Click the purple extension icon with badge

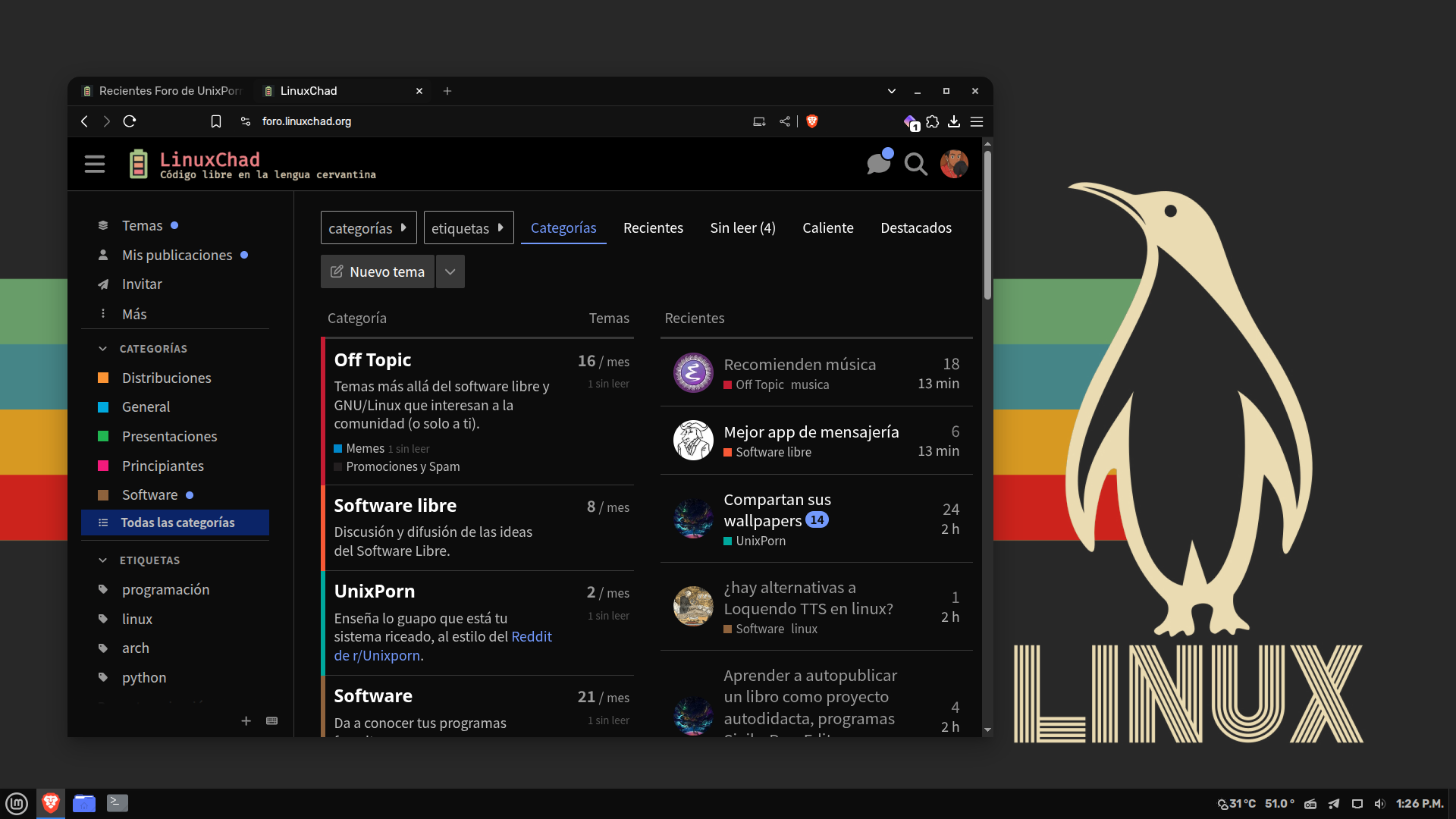pos(911,122)
